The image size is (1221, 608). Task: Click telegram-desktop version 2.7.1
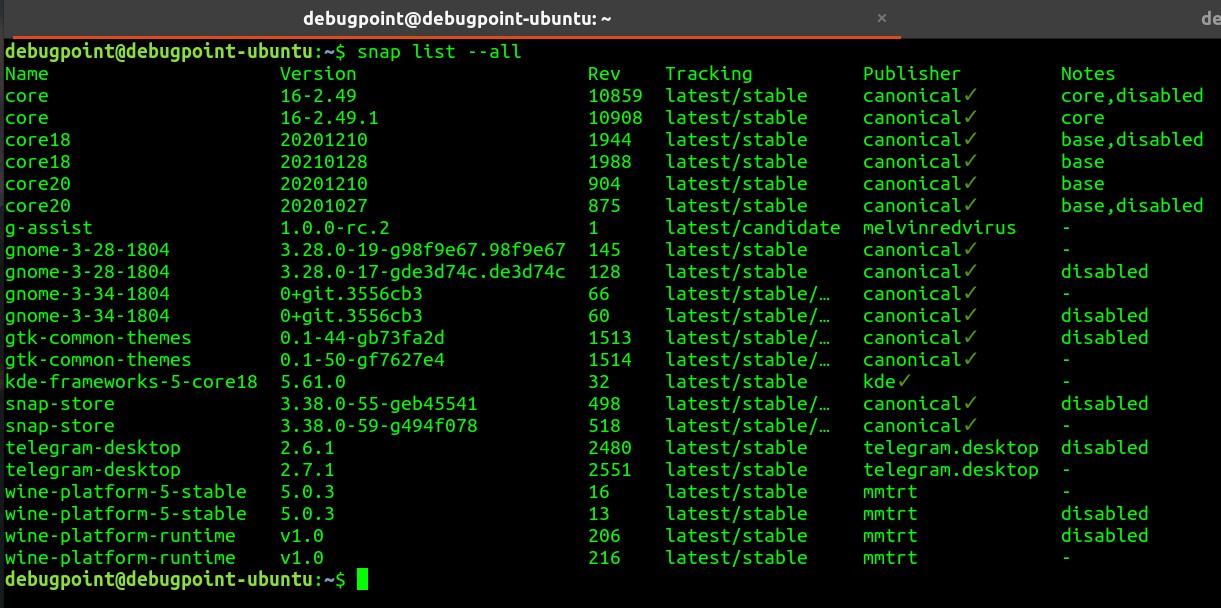tap(307, 469)
